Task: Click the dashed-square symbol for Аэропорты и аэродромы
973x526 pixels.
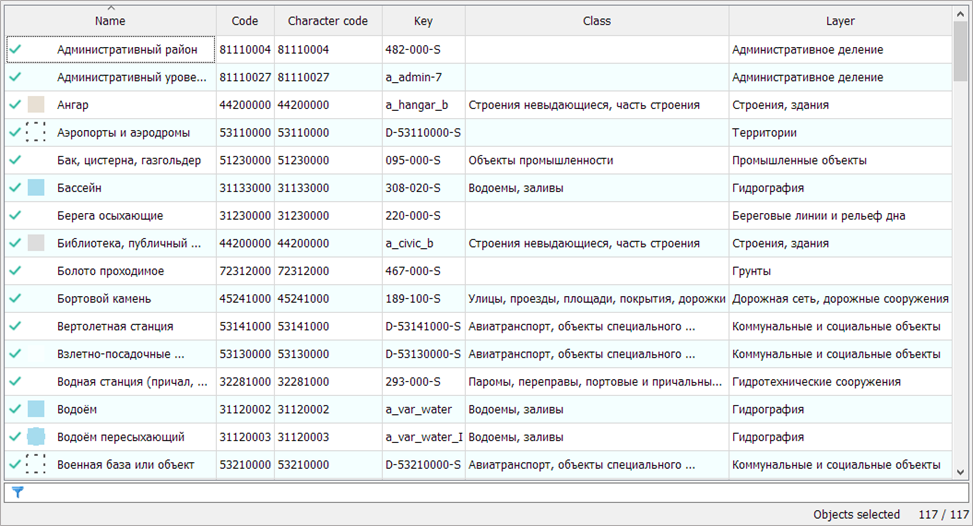Action: 36,132
